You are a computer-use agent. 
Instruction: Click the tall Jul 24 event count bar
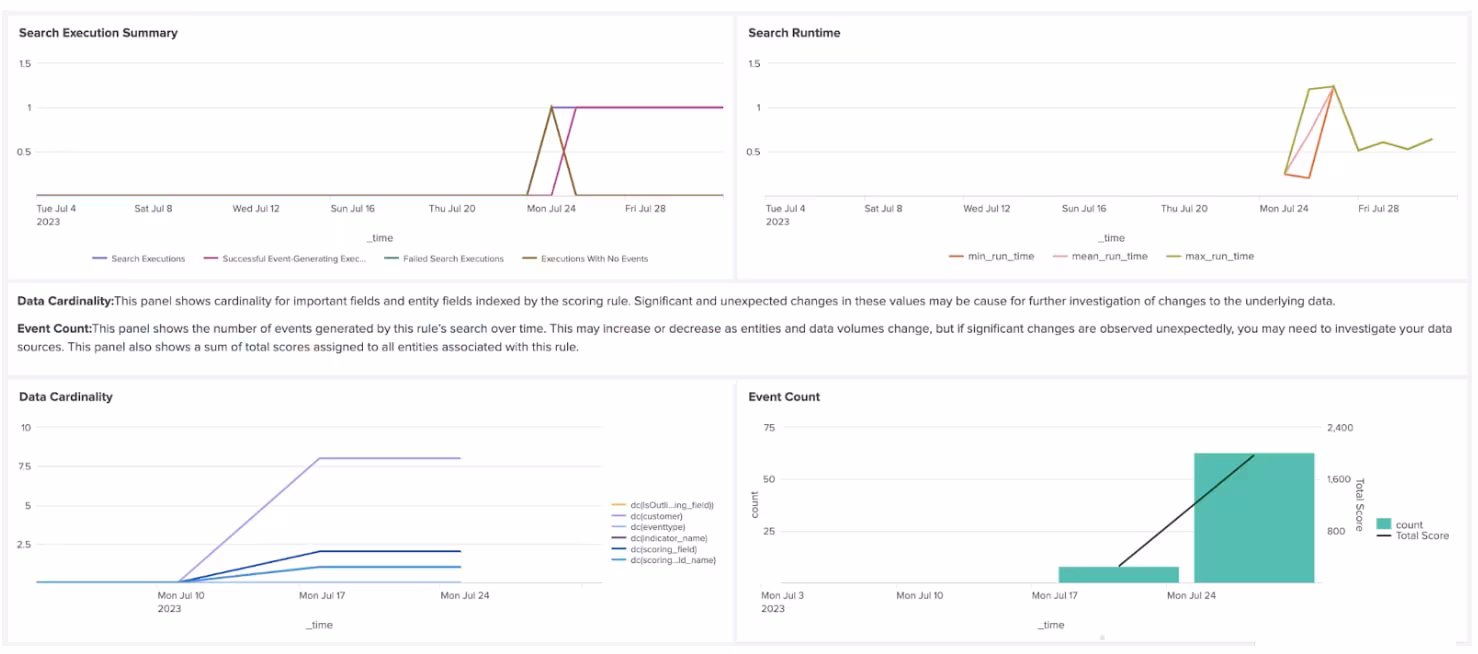[1253, 520]
